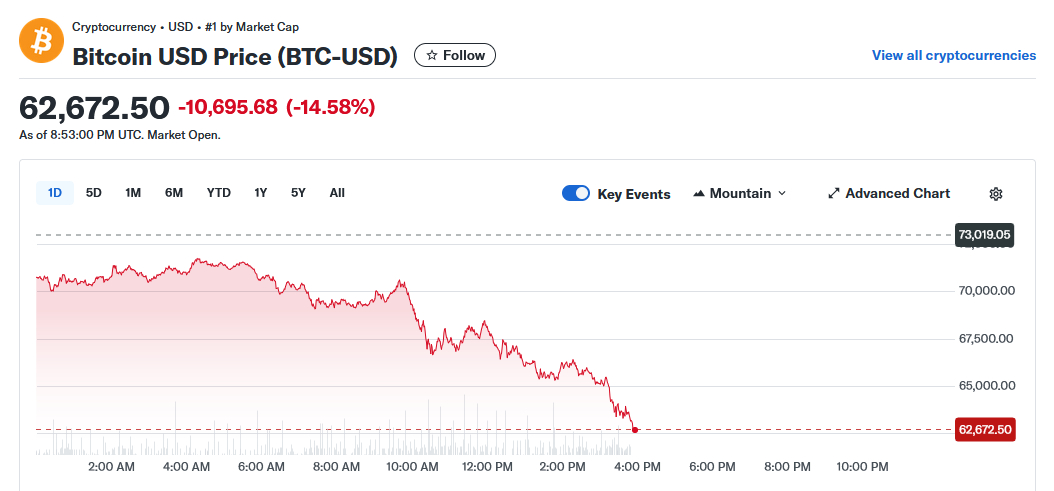Viewport: 1054px width, 491px height.
Task: Show All price history
Action: 337,193
